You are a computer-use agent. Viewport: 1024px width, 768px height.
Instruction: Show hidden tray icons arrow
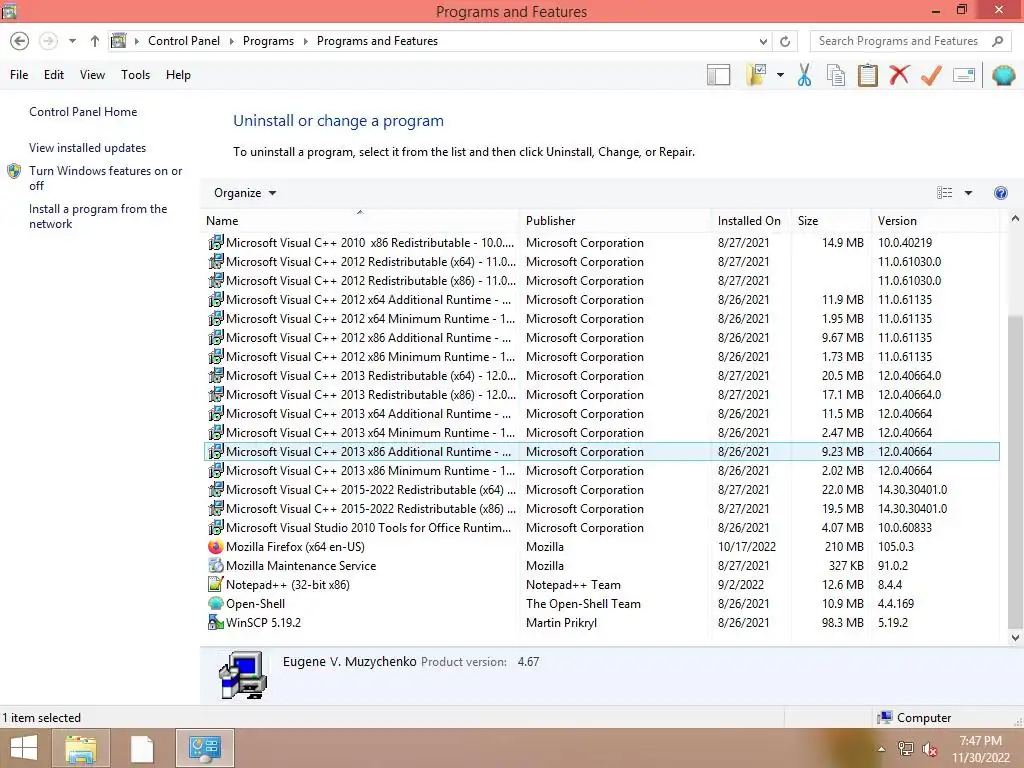(881, 749)
